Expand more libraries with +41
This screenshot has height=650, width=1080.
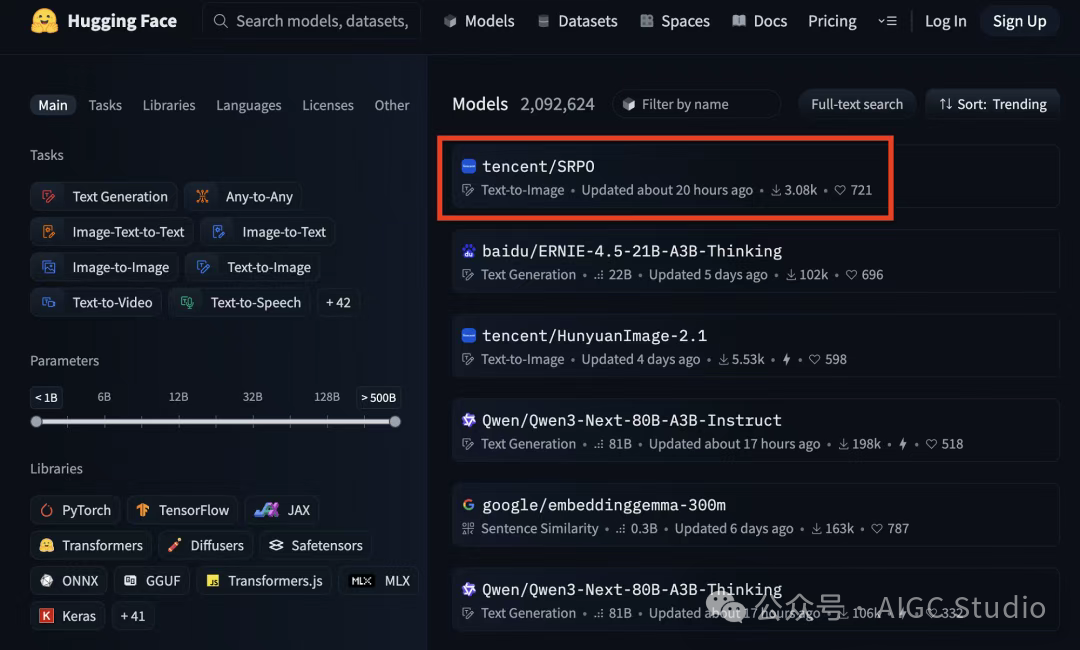point(132,616)
